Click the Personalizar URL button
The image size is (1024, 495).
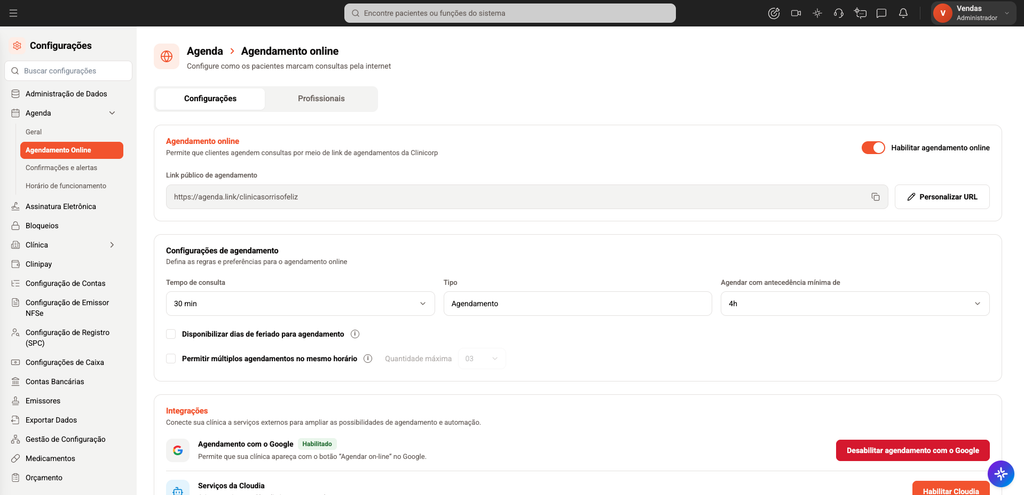click(x=942, y=197)
